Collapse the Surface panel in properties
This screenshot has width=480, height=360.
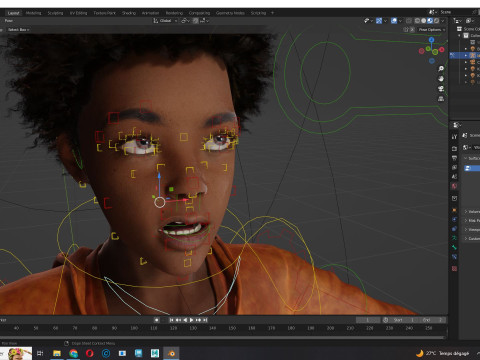(x=472, y=158)
